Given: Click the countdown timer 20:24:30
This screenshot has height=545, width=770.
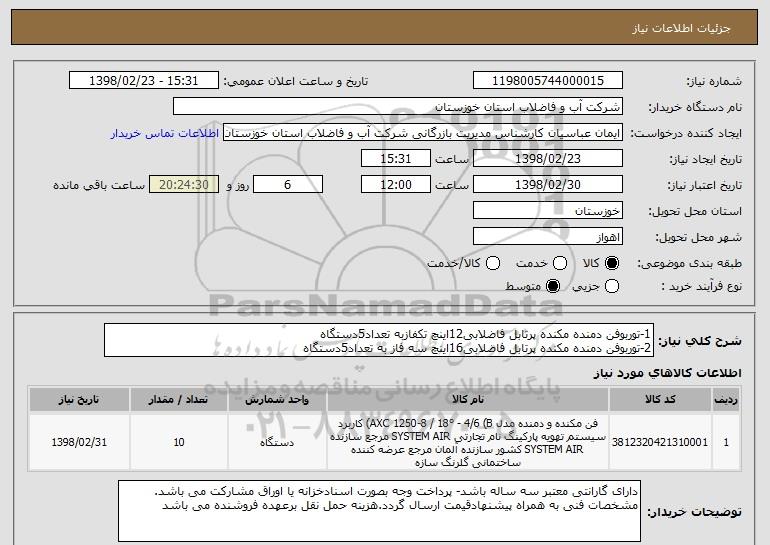Looking at the screenshot, I should click(184, 185).
